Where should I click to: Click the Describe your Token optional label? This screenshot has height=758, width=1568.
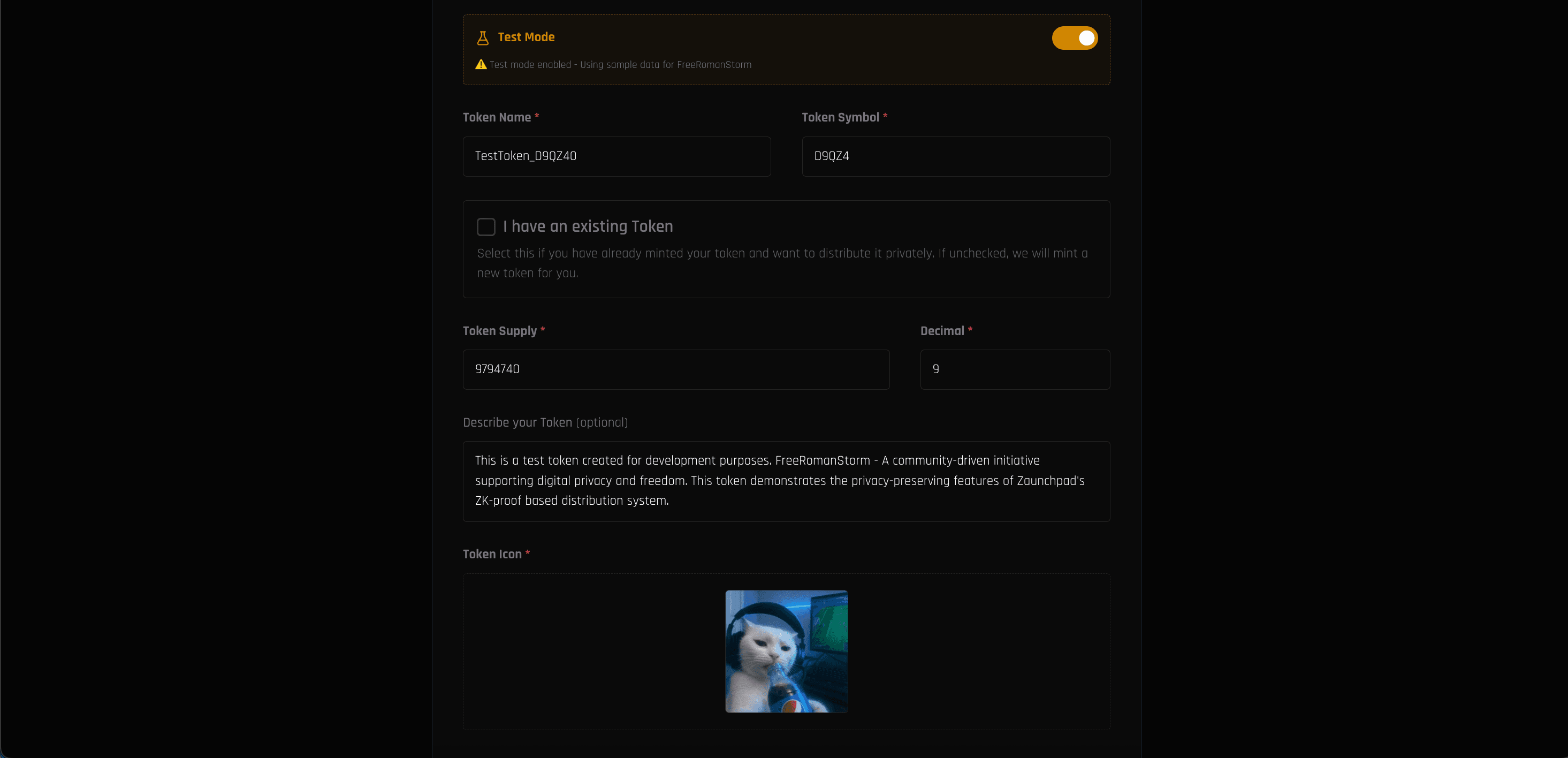(545, 422)
